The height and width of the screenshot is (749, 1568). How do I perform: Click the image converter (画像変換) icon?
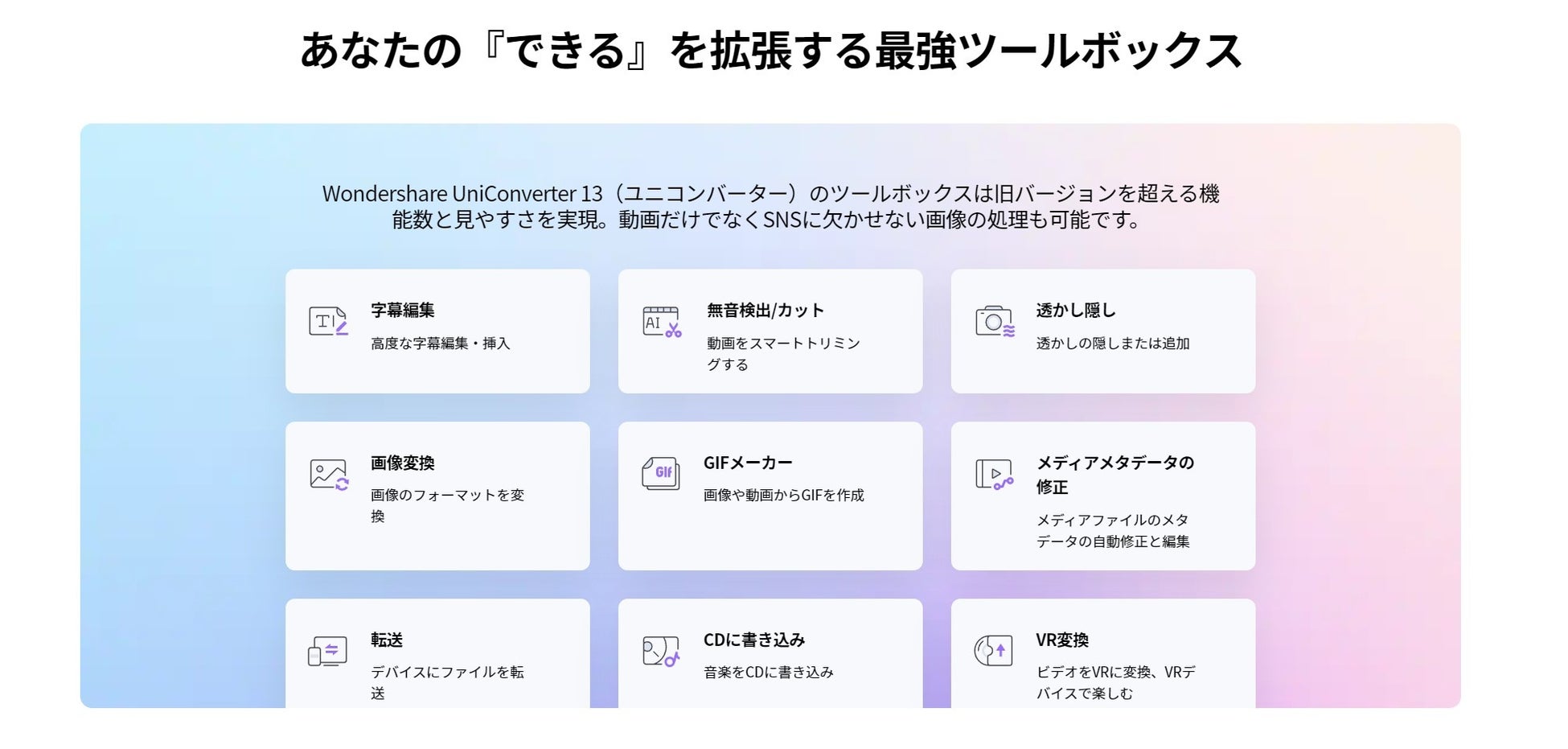click(329, 475)
